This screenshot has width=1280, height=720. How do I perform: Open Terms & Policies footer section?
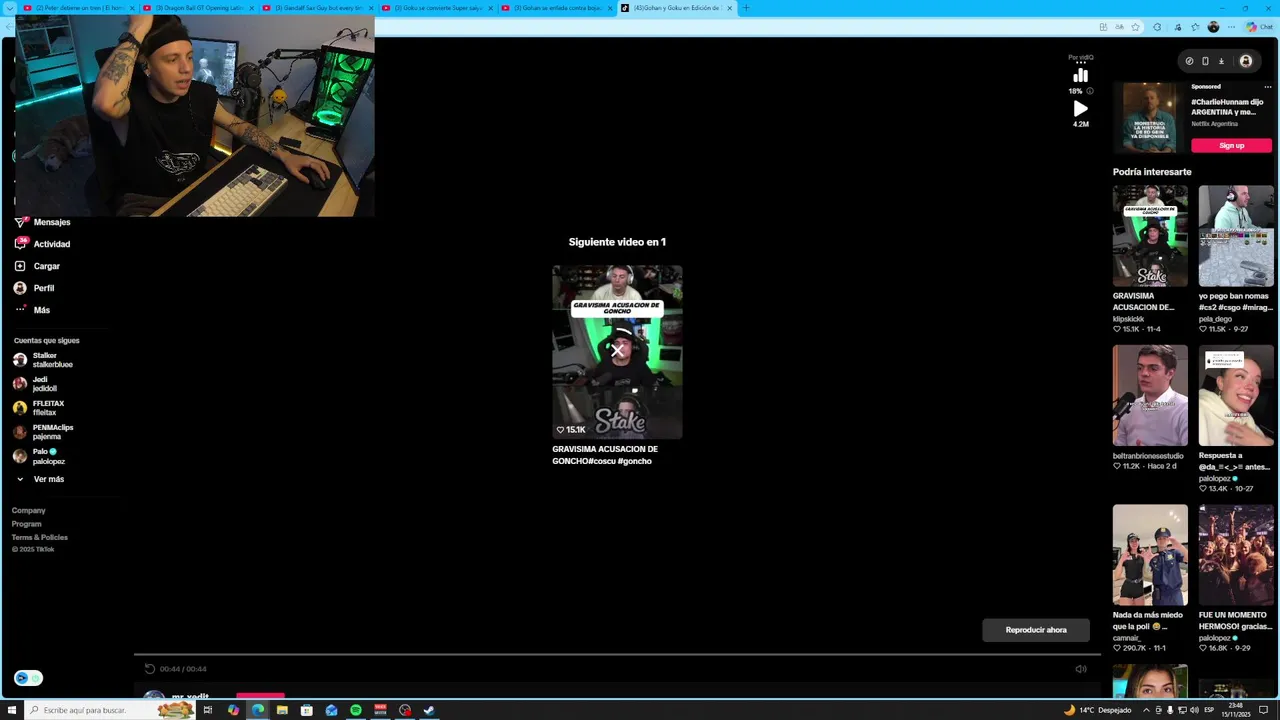[x=40, y=537]
